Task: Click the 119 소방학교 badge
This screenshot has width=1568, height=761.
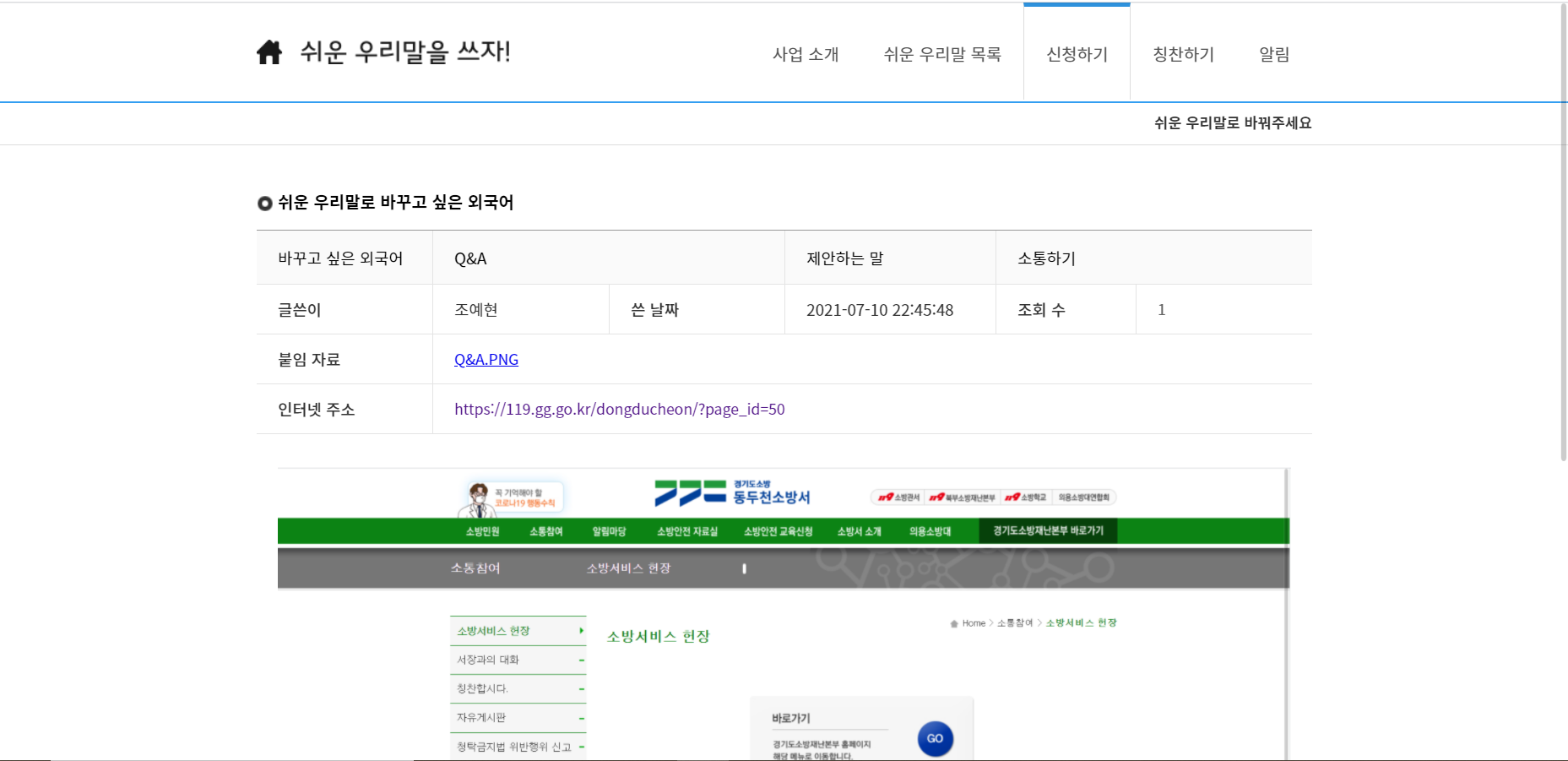Action: (x=1025, y=497)
